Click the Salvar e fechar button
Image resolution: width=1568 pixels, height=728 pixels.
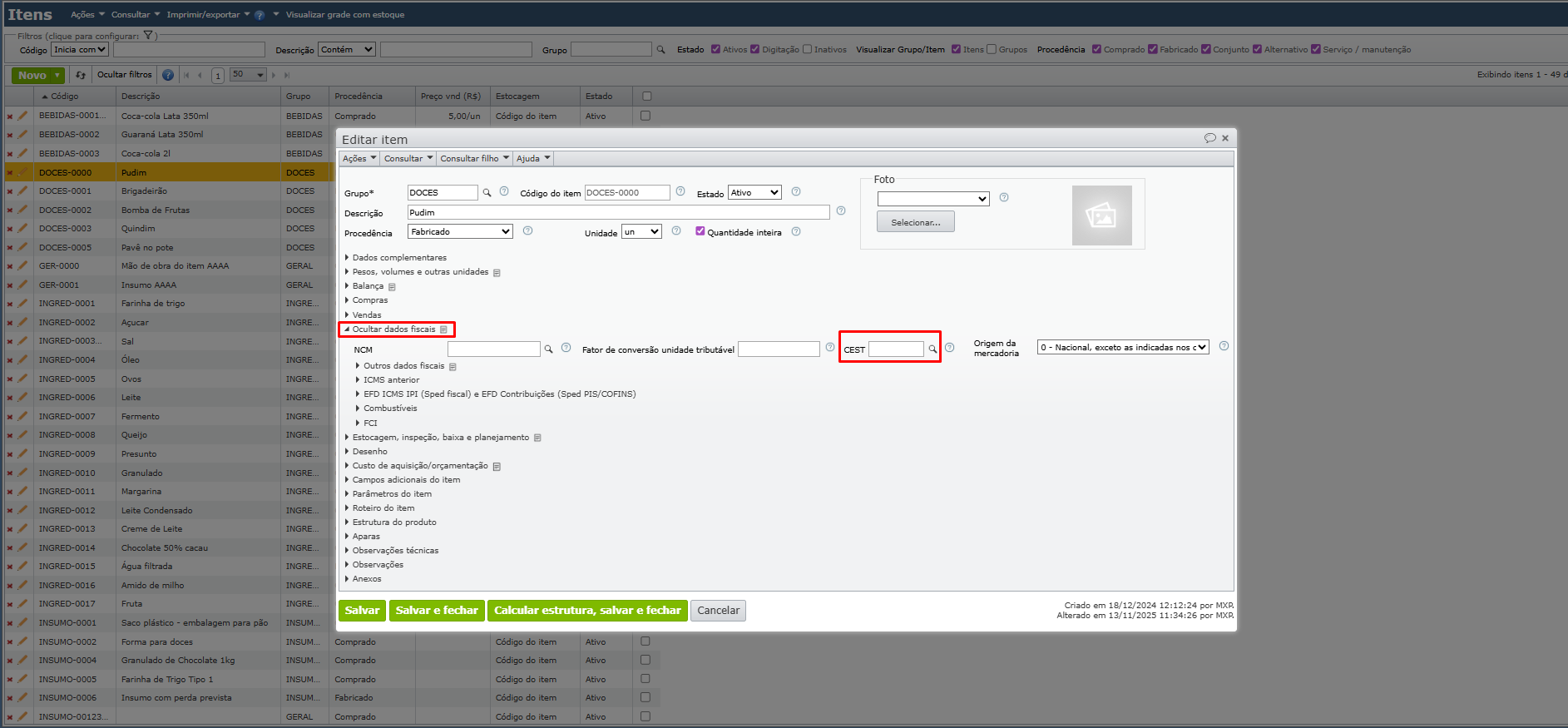[x=437, y=611]
